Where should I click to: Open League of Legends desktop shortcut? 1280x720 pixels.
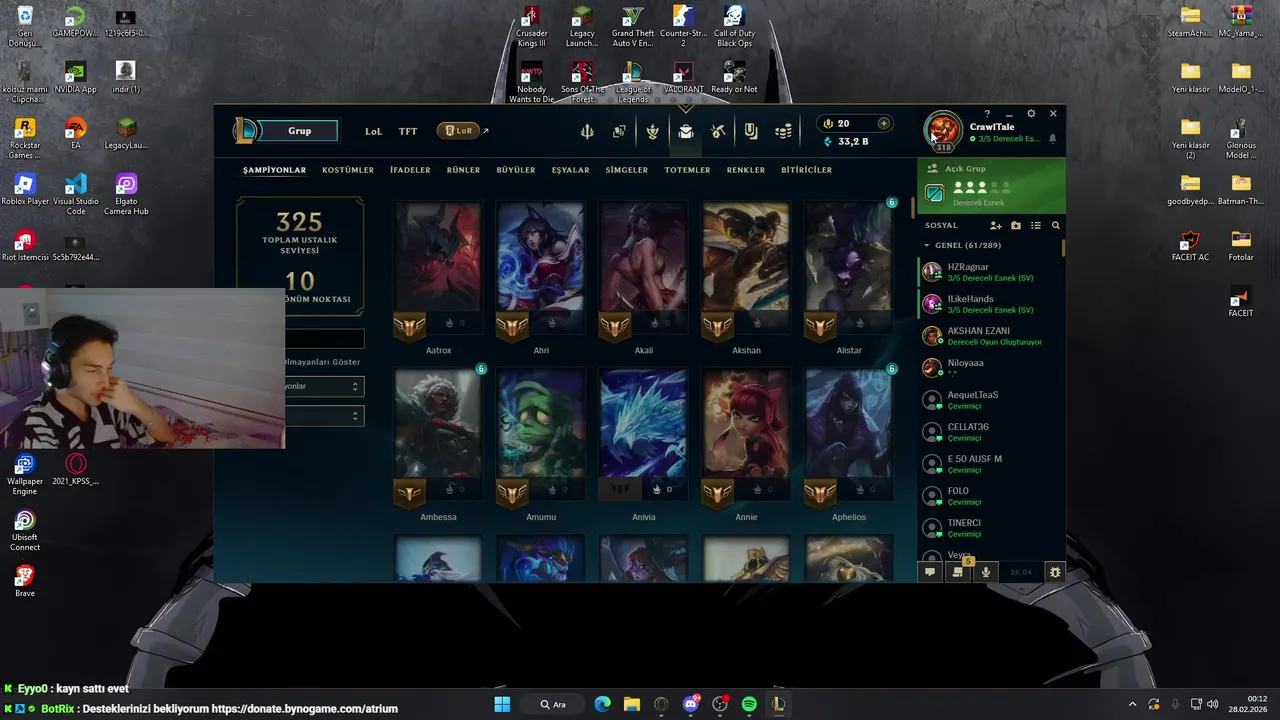tap(632, 82)
